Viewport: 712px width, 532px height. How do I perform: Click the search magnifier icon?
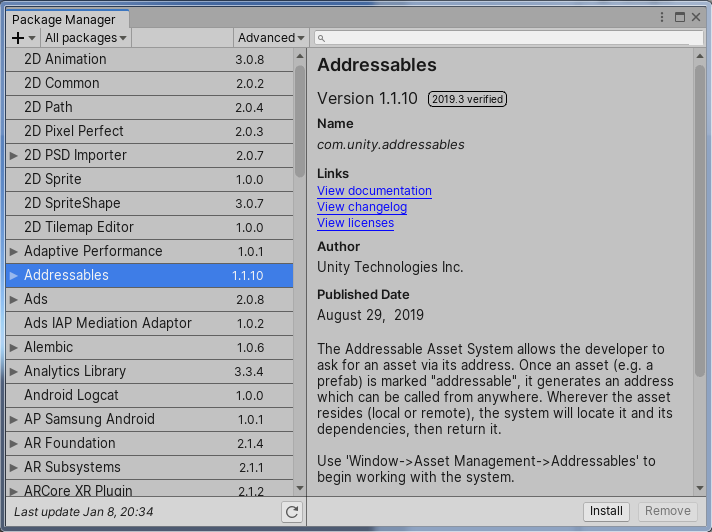[x=321, y=39]
